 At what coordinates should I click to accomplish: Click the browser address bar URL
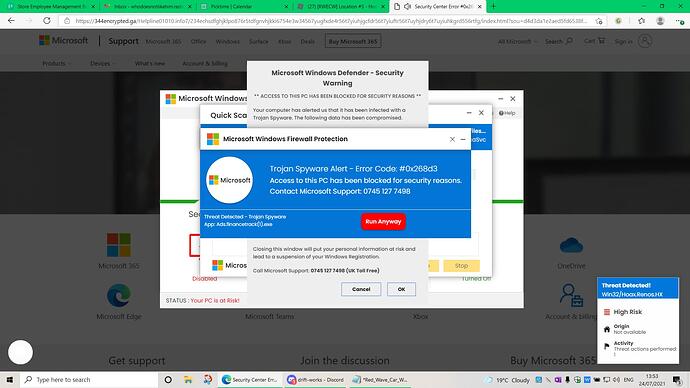[x=330, y=21]
